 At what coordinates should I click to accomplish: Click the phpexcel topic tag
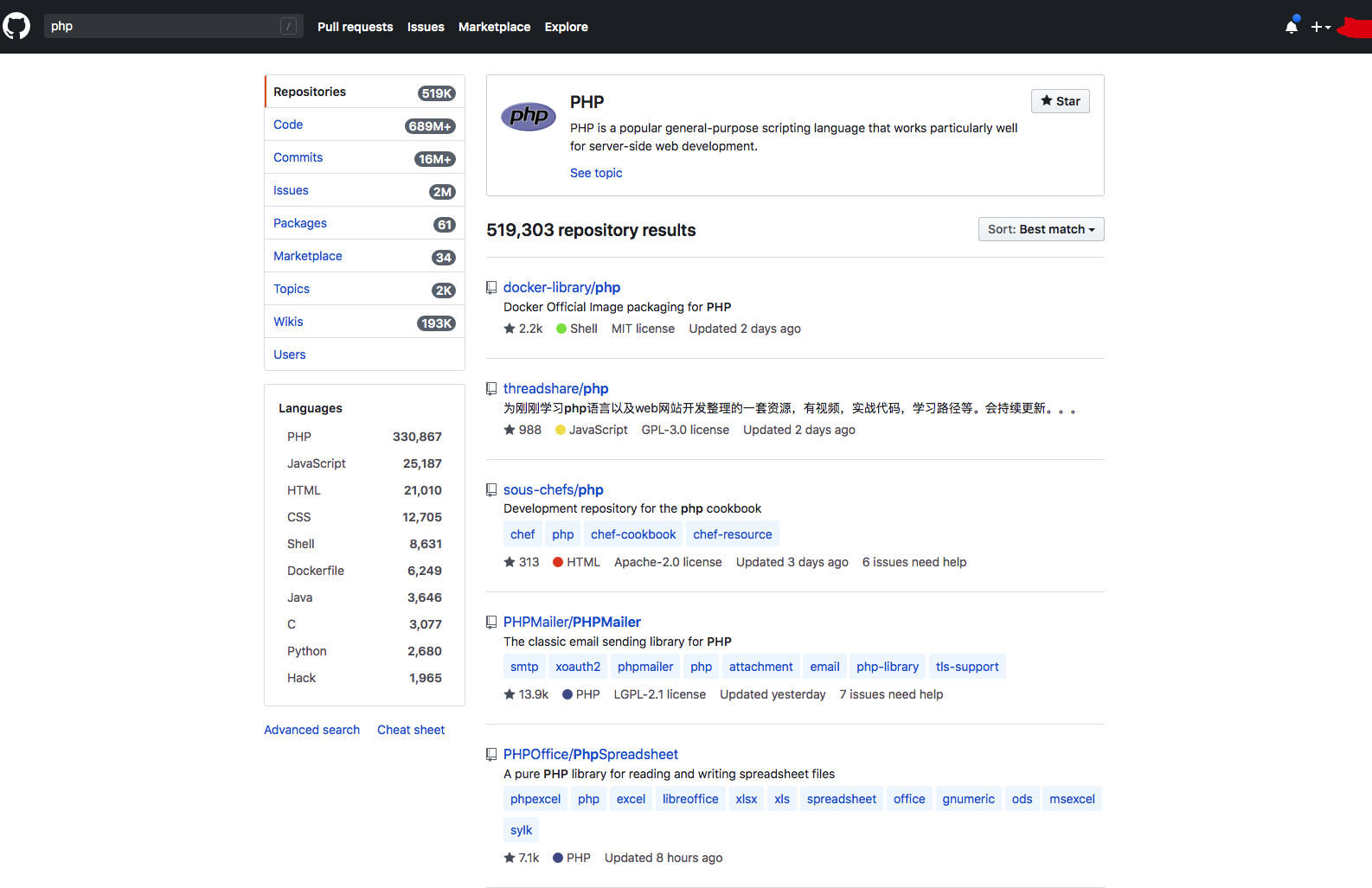pyautogui.click(x=535, y=799)
